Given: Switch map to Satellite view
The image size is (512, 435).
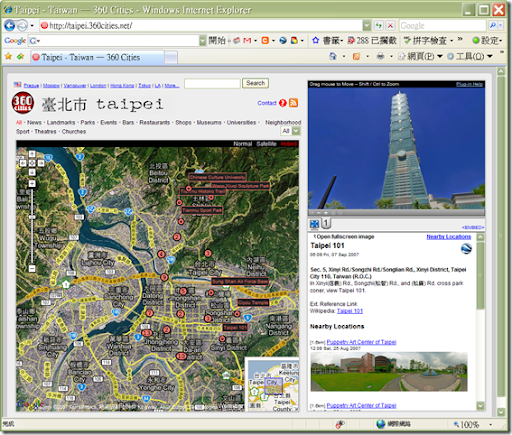Looking at the screenshot, I should [x=266, y=144].
